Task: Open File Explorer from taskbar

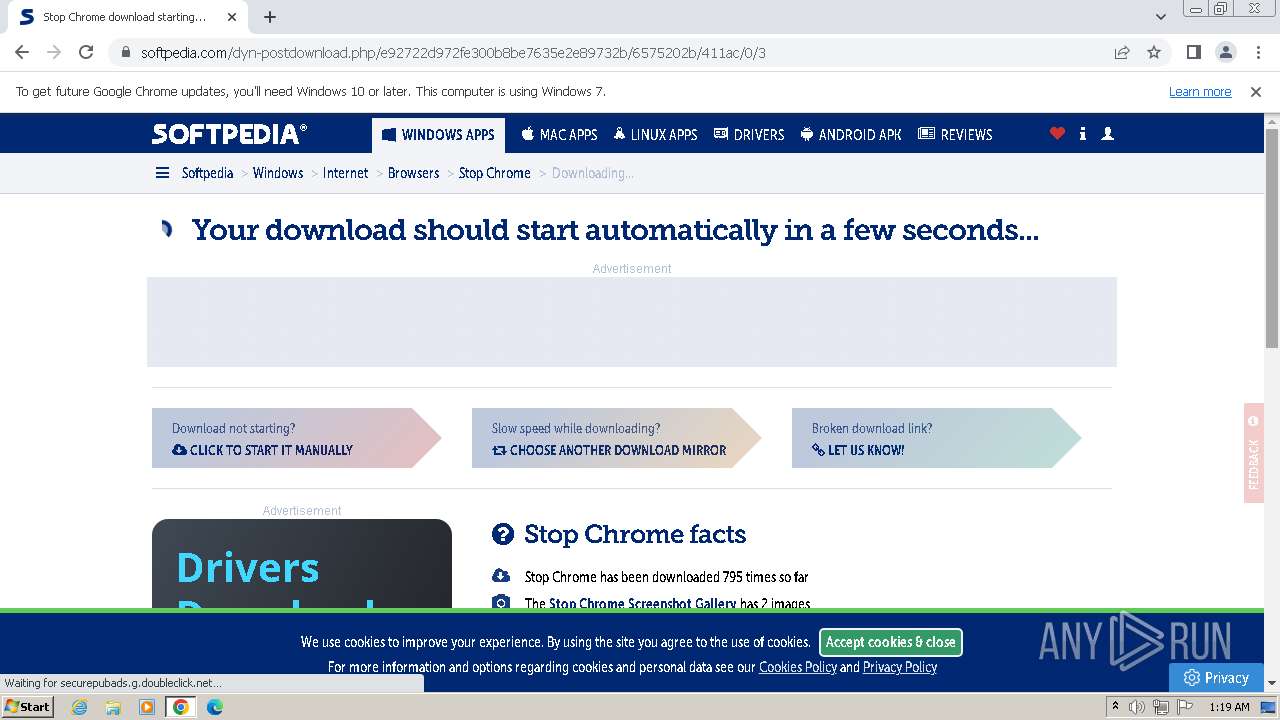Action: pyautogui.click(x=113, y=707)
